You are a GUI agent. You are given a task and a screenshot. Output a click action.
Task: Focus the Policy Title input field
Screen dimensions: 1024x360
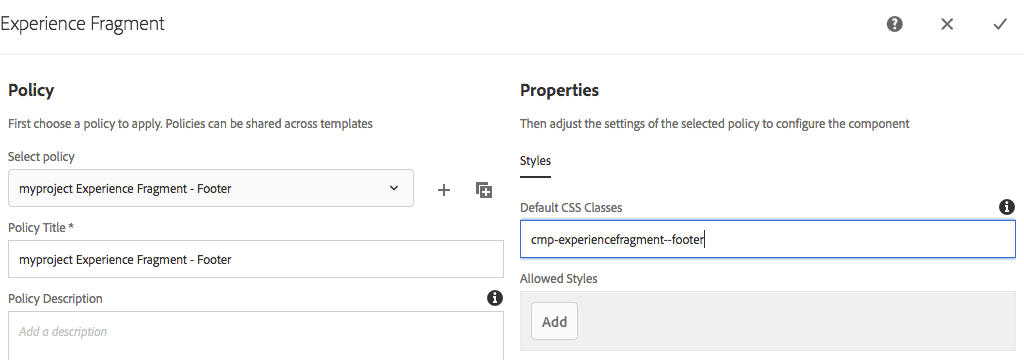click(x=256, y=259)
